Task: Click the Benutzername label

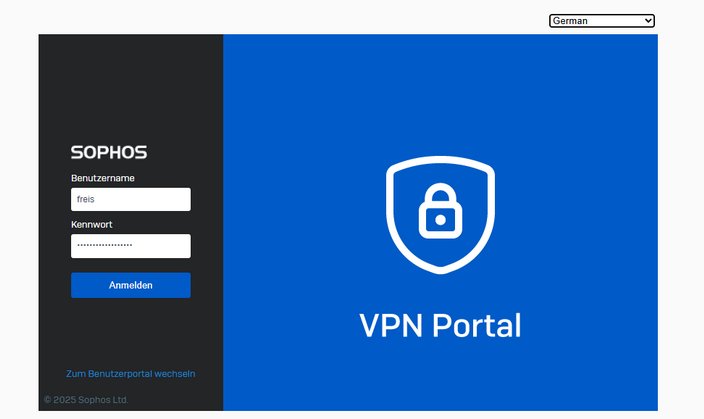Action: 103,178
